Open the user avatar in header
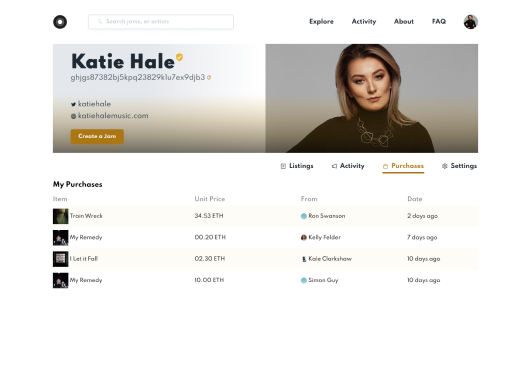The height and width of the screenshot is (378, 531). click(471, 22)
